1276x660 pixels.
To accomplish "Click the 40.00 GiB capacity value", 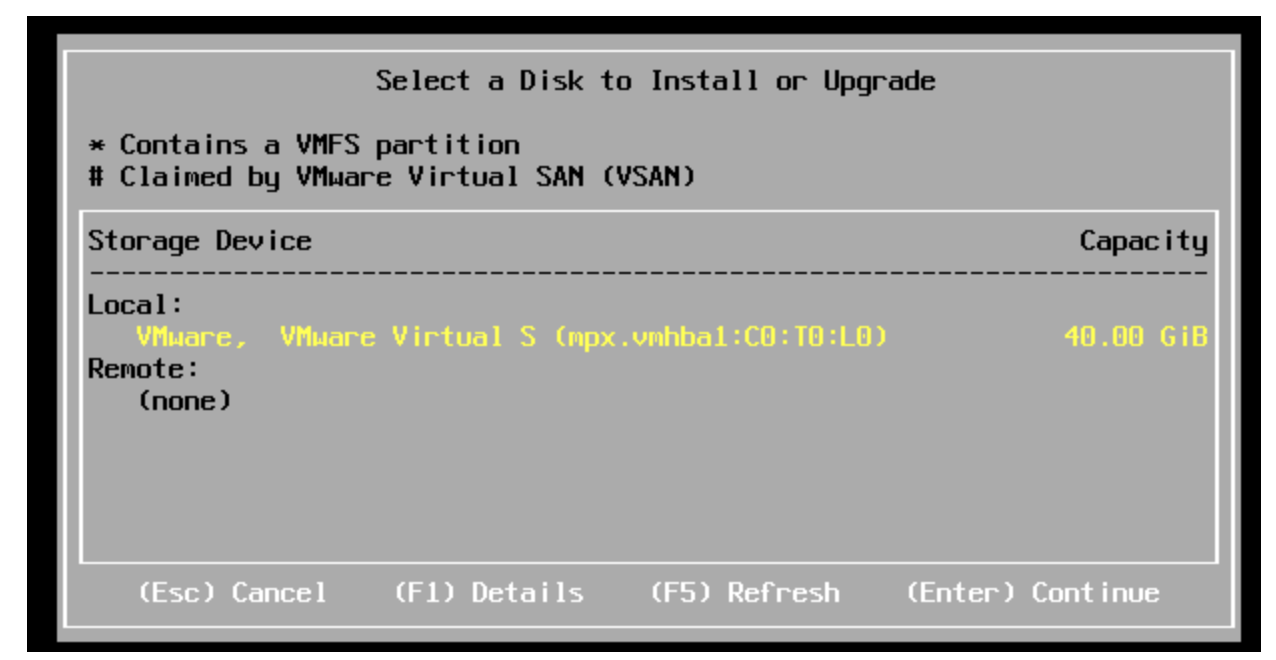I will coord(1136,337).
